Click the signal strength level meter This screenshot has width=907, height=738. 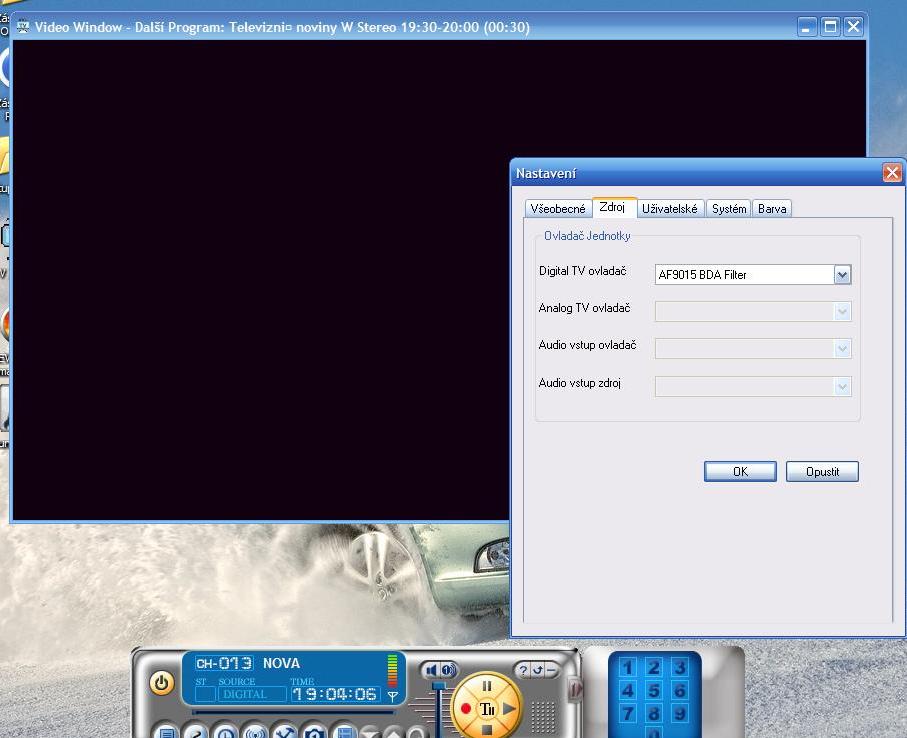(x=392, y=671)
